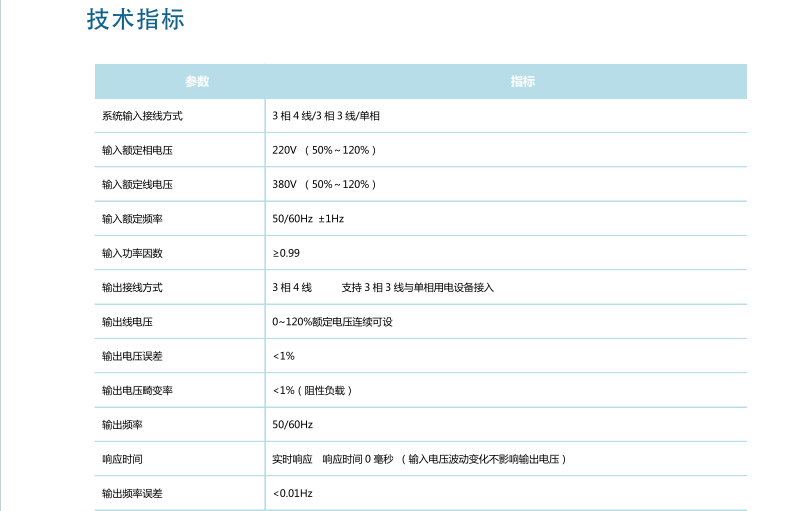Click the 380V (50%~120%) value

coord(325,184)
